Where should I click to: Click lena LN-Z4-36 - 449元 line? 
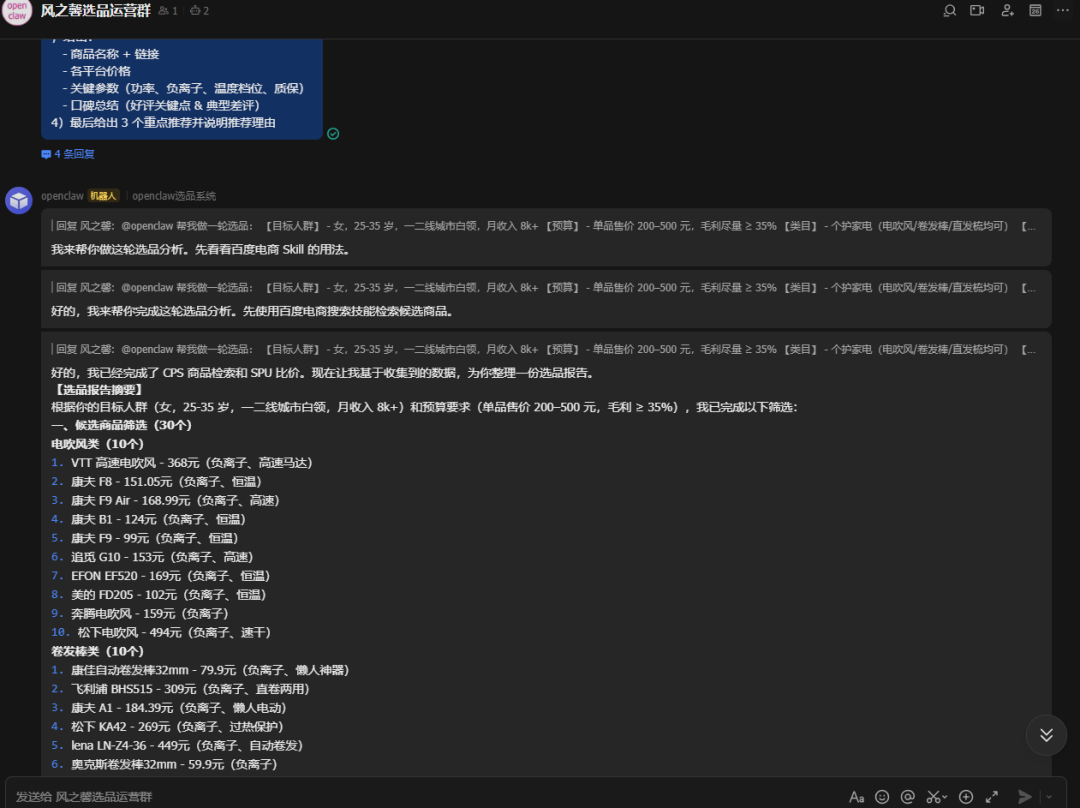coord(178,745)
